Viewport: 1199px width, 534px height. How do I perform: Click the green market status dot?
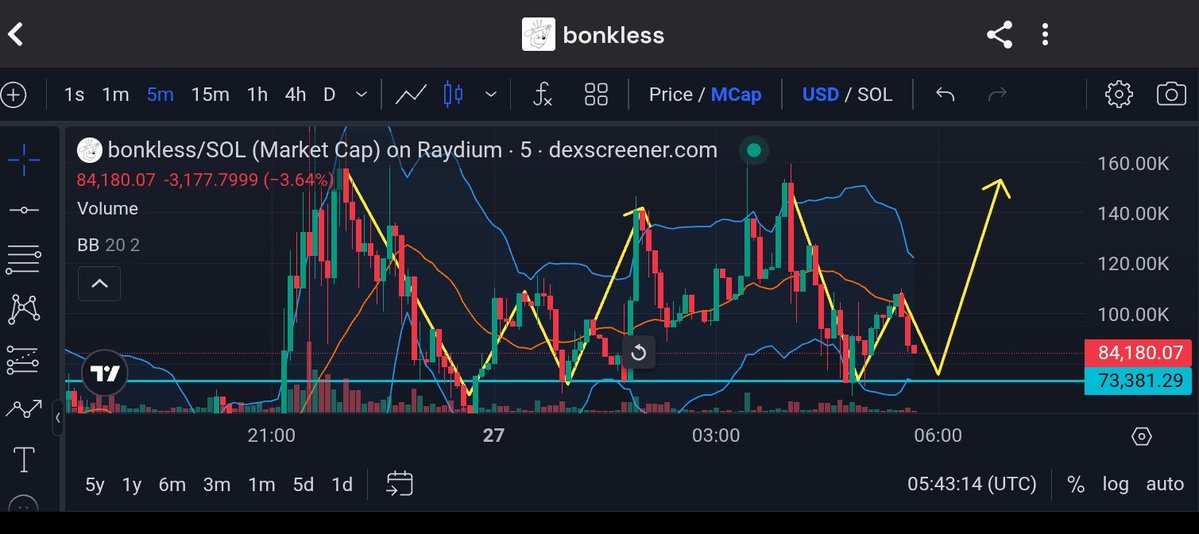tap(753, 150)
